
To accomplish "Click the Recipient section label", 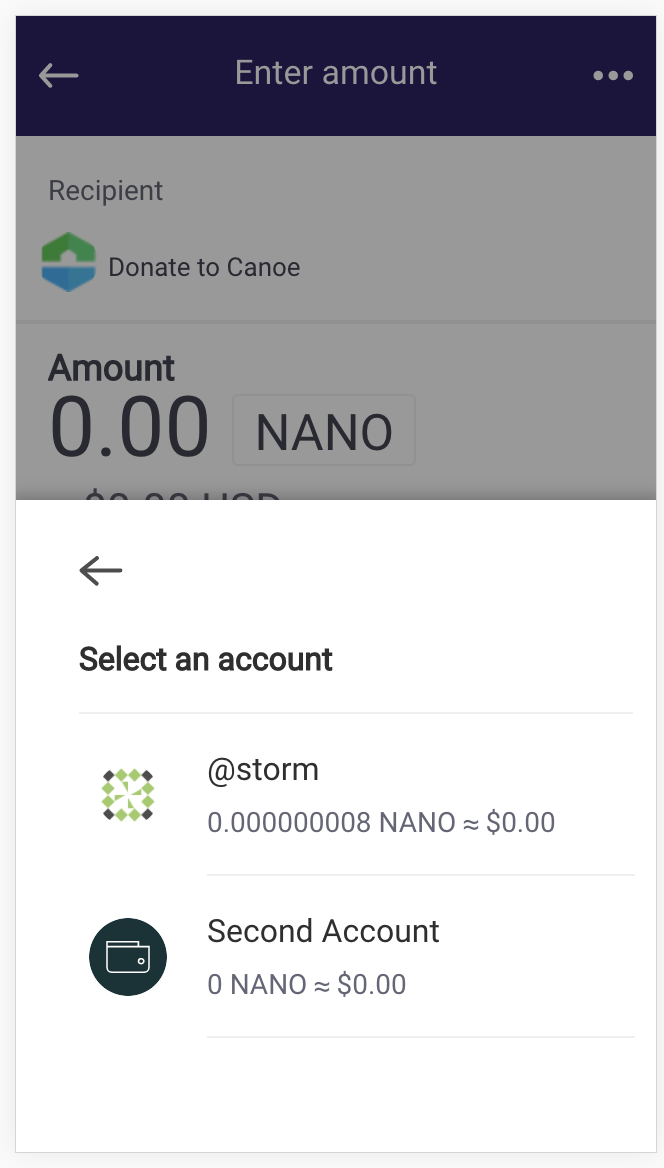I will (x=105, y=190).
